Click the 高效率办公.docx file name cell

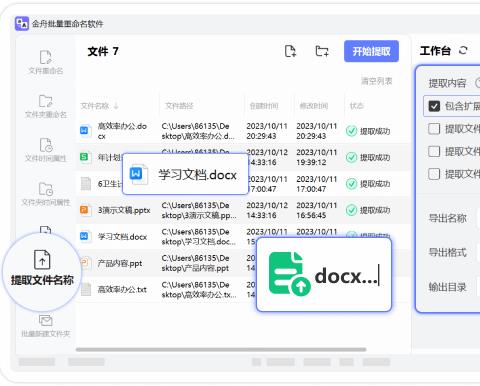point(122,131)
